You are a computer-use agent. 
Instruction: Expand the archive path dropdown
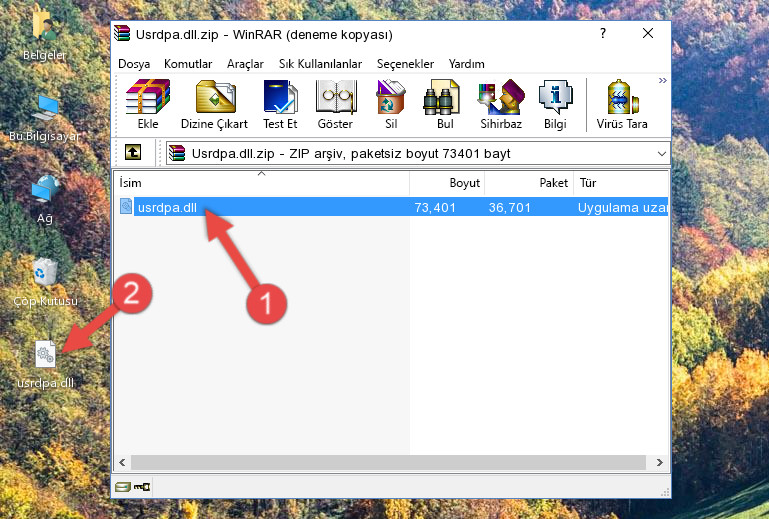[x=662, y=154]
